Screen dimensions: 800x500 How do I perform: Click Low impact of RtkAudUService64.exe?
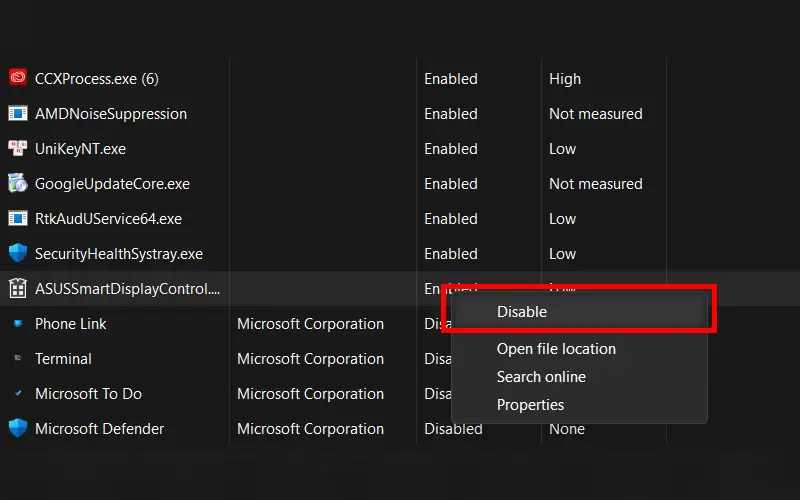[x=562, y=219]
